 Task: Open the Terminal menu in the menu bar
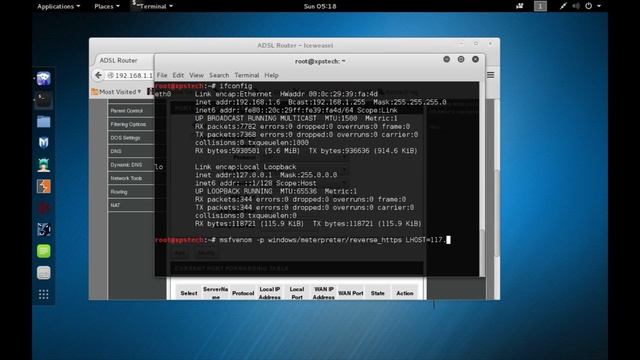247,75
